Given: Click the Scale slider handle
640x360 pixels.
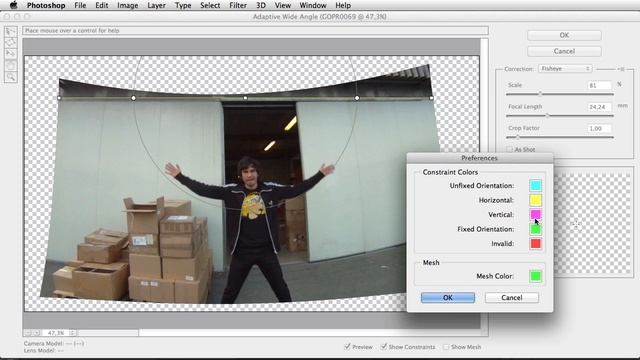Looking at the screenshot, I should 540,94.
